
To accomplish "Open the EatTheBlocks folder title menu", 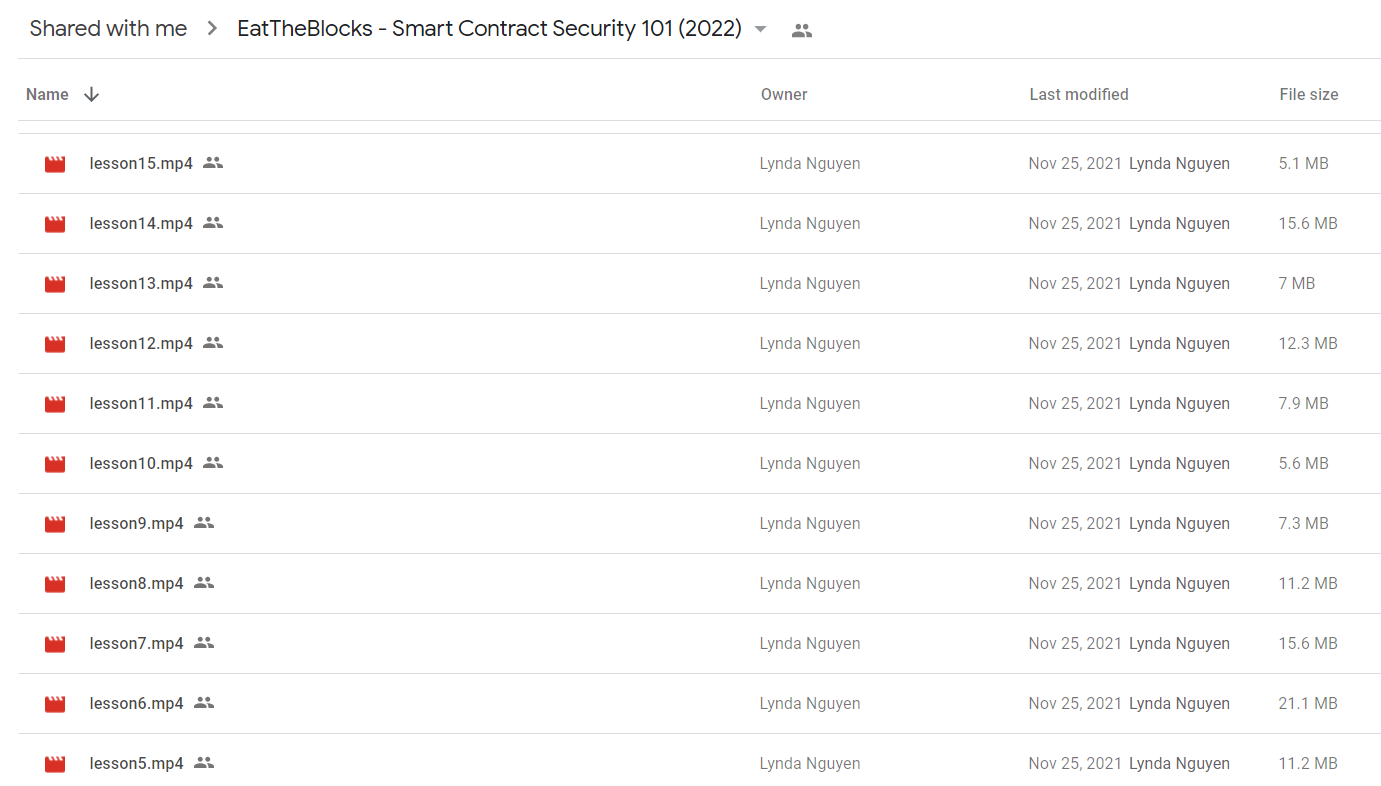I will point(489,29).
